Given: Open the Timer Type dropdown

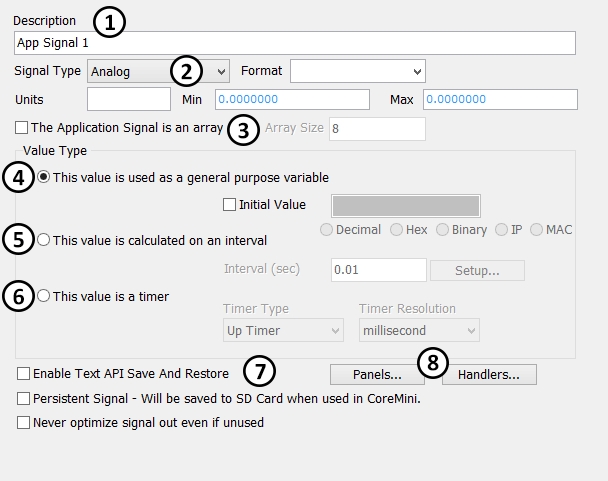Looking at the screenshot, I should coord(283,330).
